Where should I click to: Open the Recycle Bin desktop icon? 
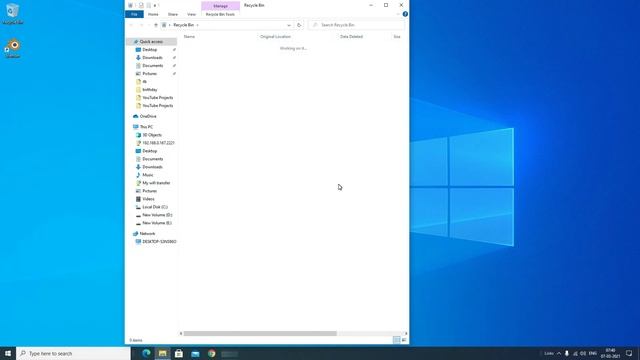(x=13, y=13)
